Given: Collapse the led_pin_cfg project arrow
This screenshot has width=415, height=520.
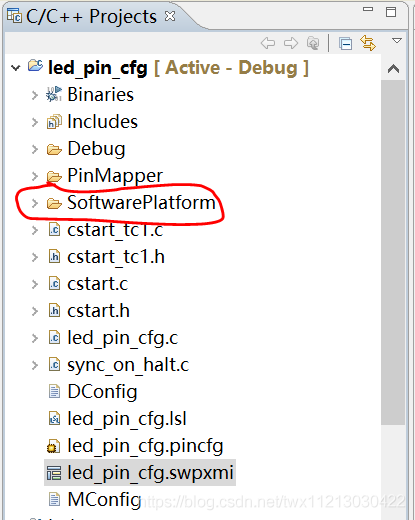Looking at the screenshot, I should 15,68.
